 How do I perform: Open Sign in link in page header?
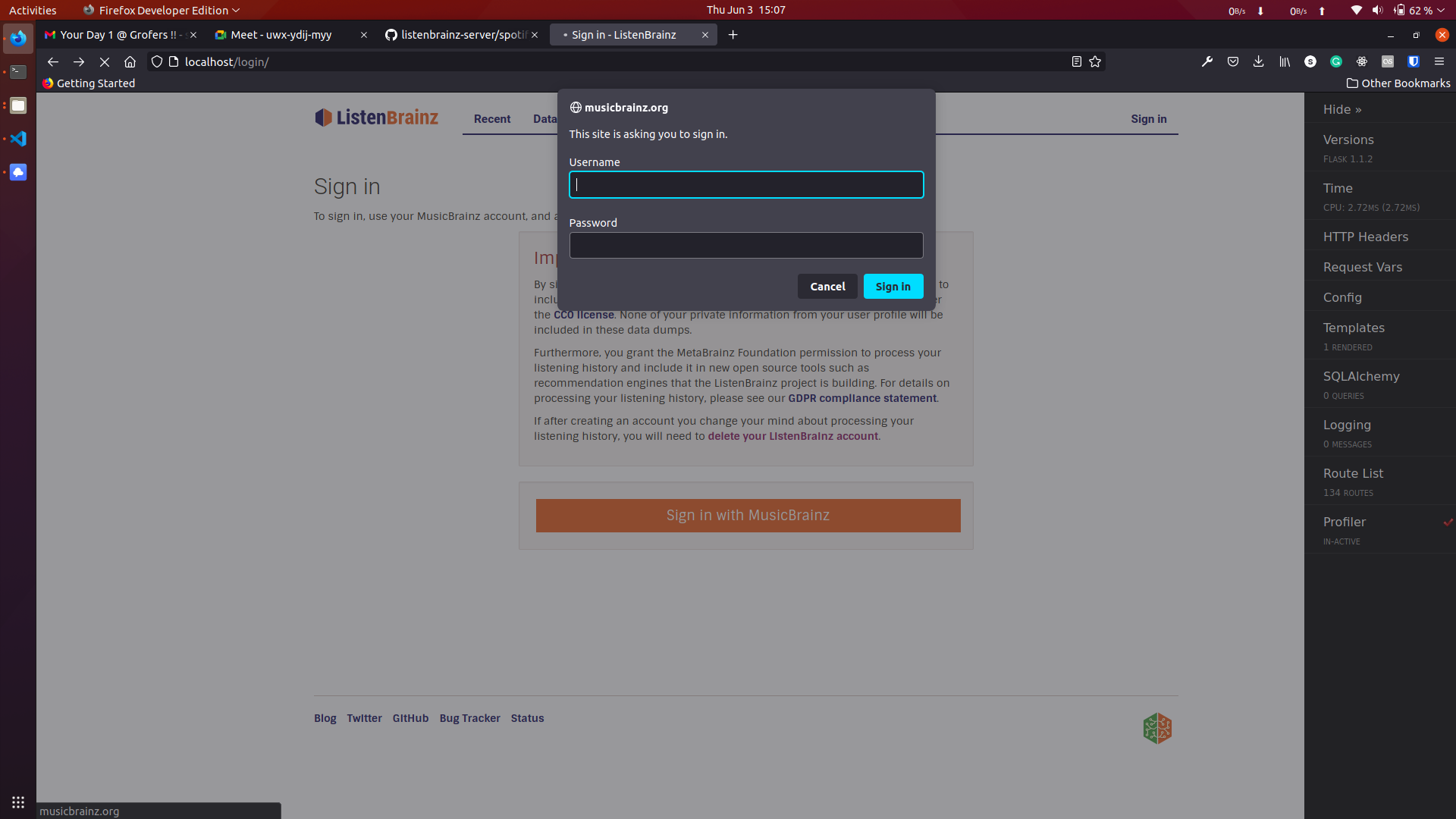click(x=1149, y=119)
